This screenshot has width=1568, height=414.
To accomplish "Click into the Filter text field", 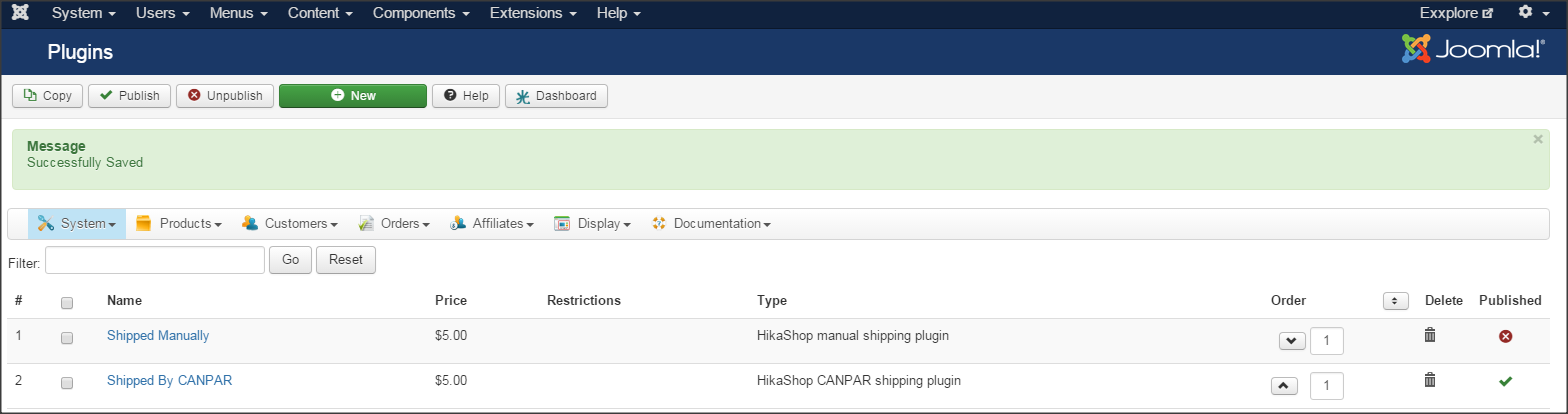I will pos(154,260).
